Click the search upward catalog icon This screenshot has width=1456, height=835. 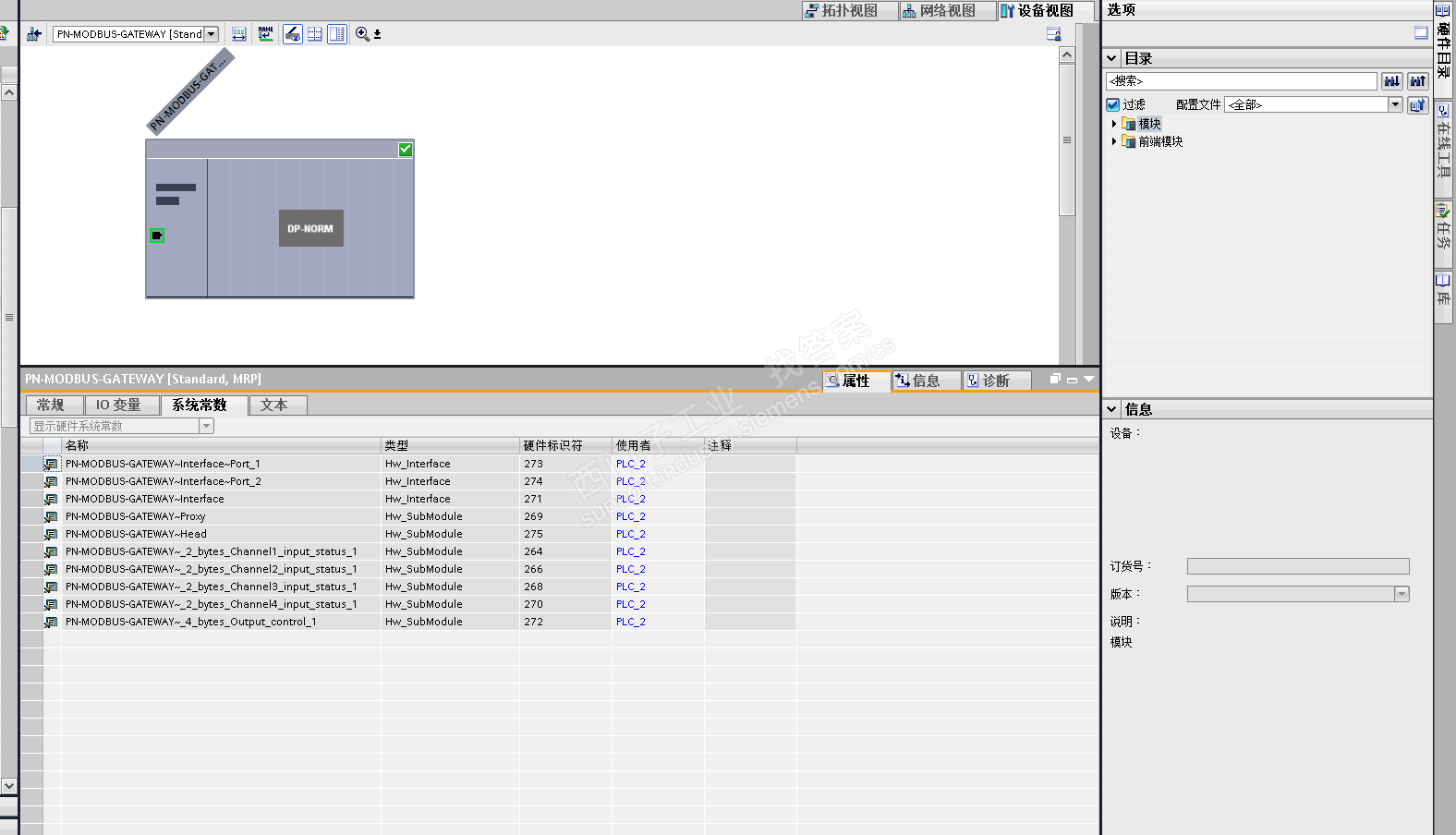[1418, 81]
